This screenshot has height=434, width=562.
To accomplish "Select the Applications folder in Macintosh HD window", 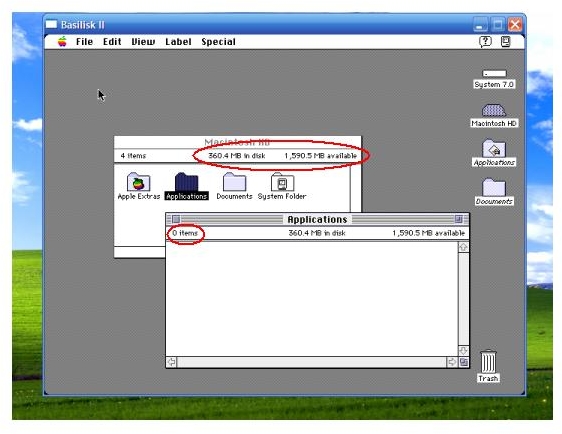I will click(x=186, y=182).
